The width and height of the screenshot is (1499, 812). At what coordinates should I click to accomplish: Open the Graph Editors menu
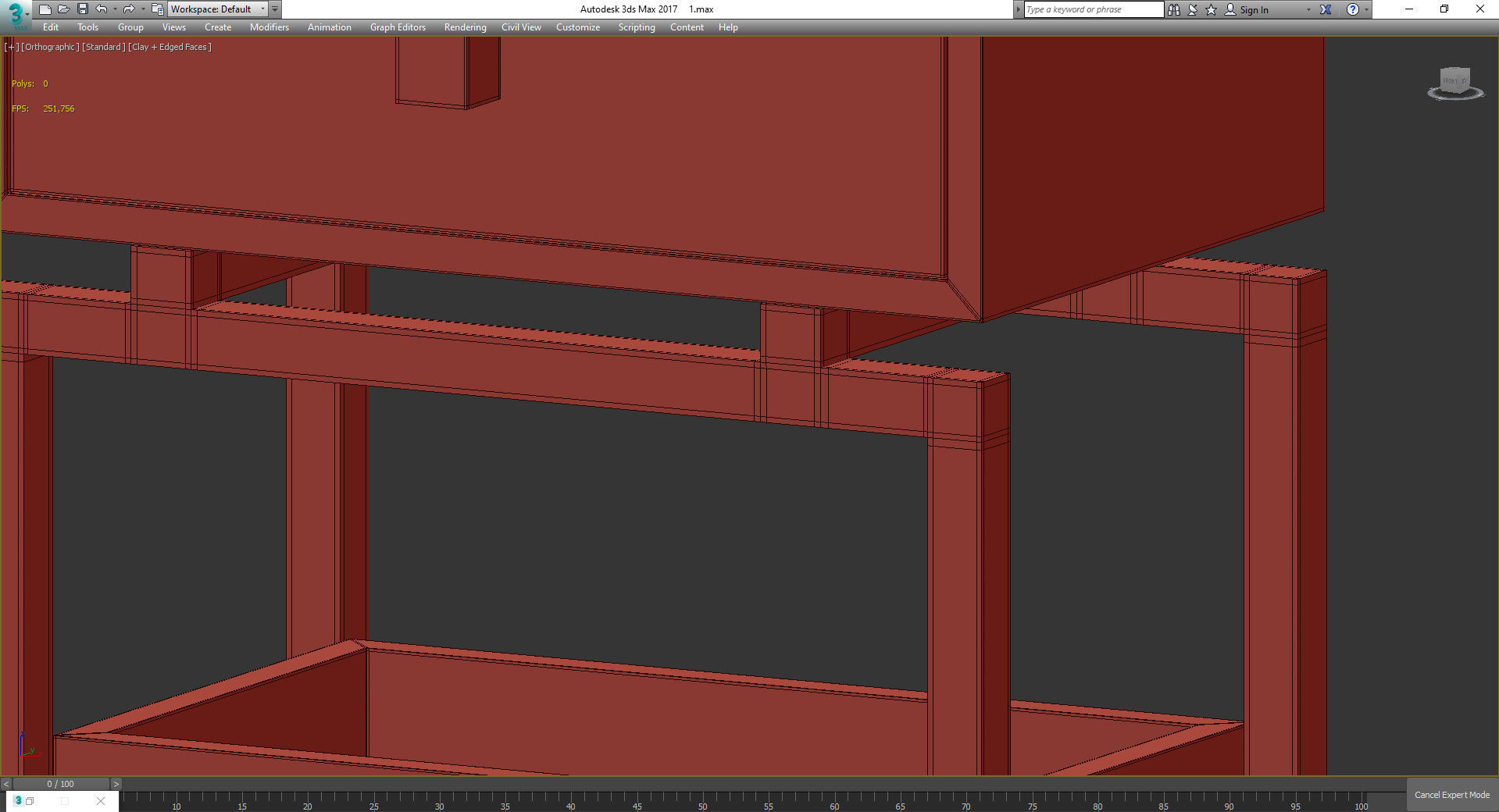pyautogui.click(x=398, y=27)
